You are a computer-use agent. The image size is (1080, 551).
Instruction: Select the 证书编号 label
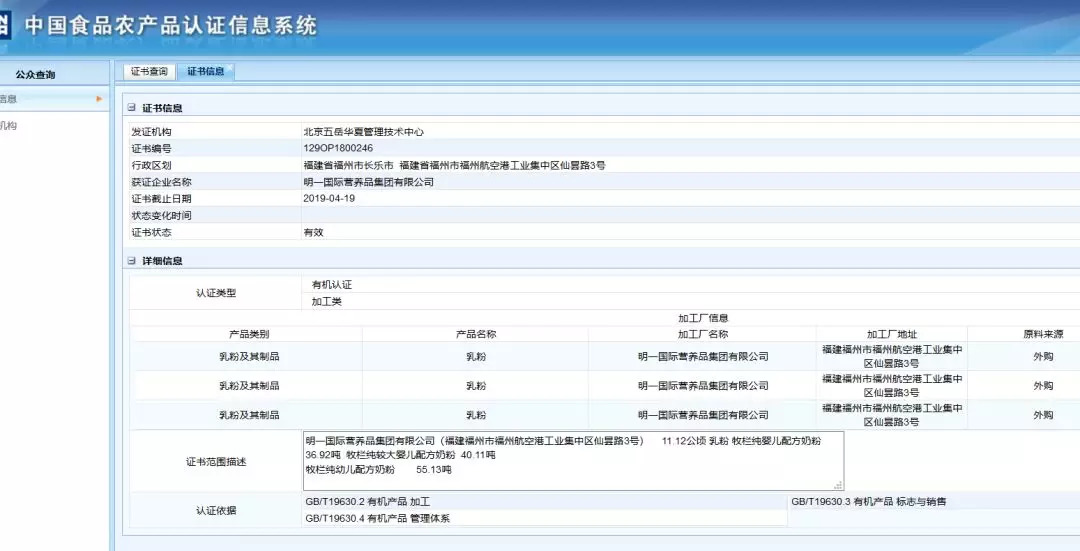pyautogui.click(x=152, y=148)
